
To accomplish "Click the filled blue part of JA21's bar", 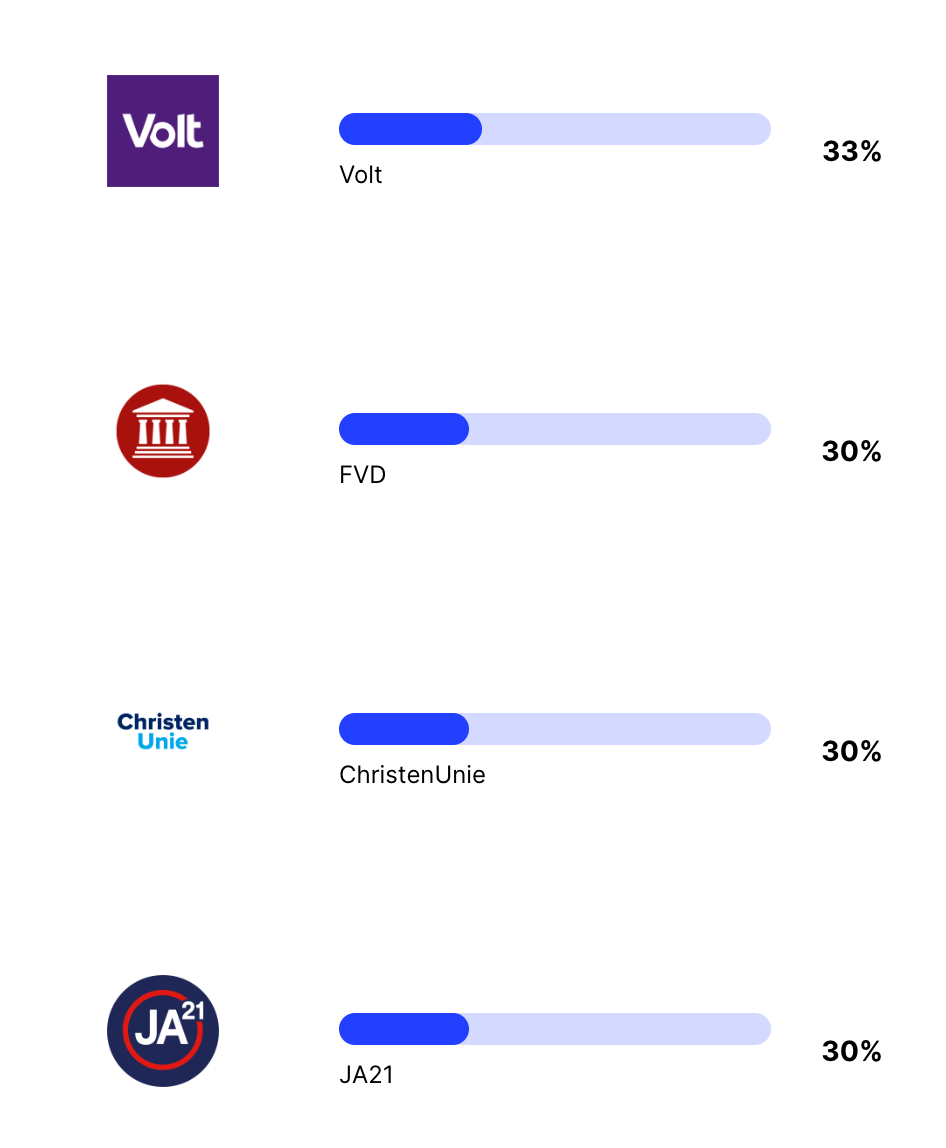I will tap(404, 1029).
